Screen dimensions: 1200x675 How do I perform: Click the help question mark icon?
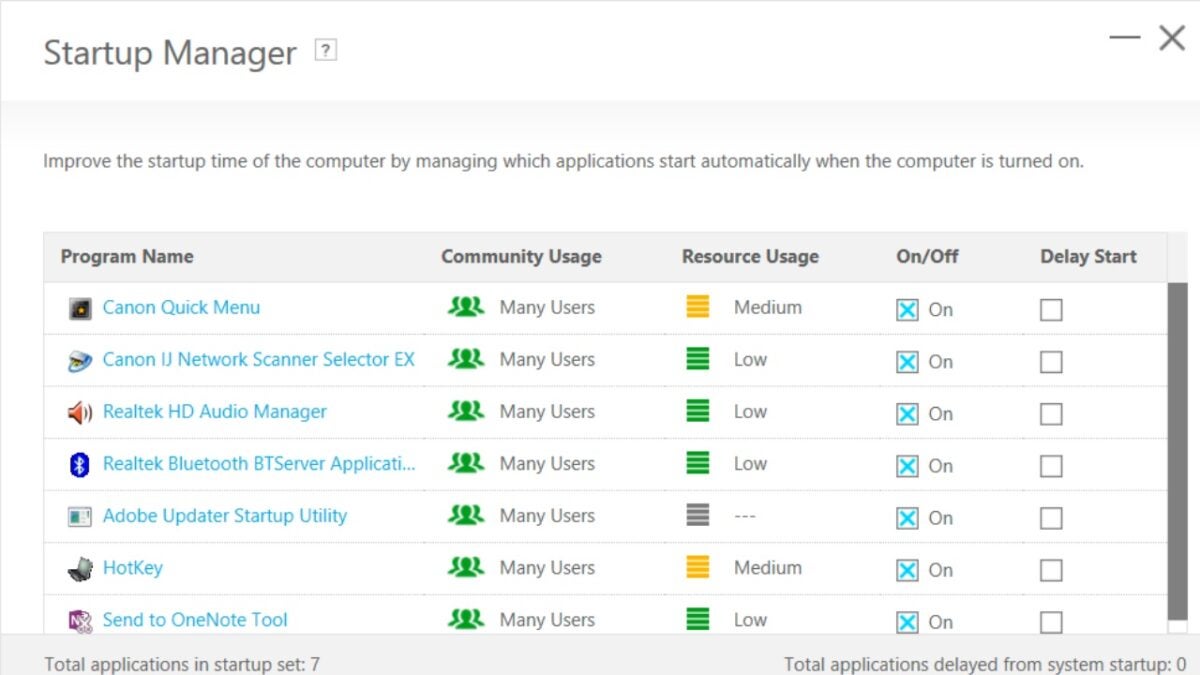[325, 50]
